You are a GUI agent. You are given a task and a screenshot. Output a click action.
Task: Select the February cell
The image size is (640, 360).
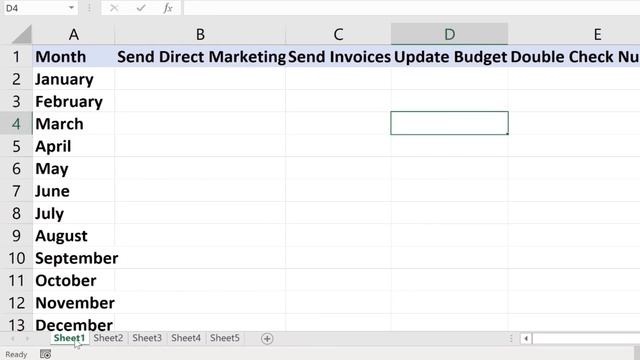[73, 101]
